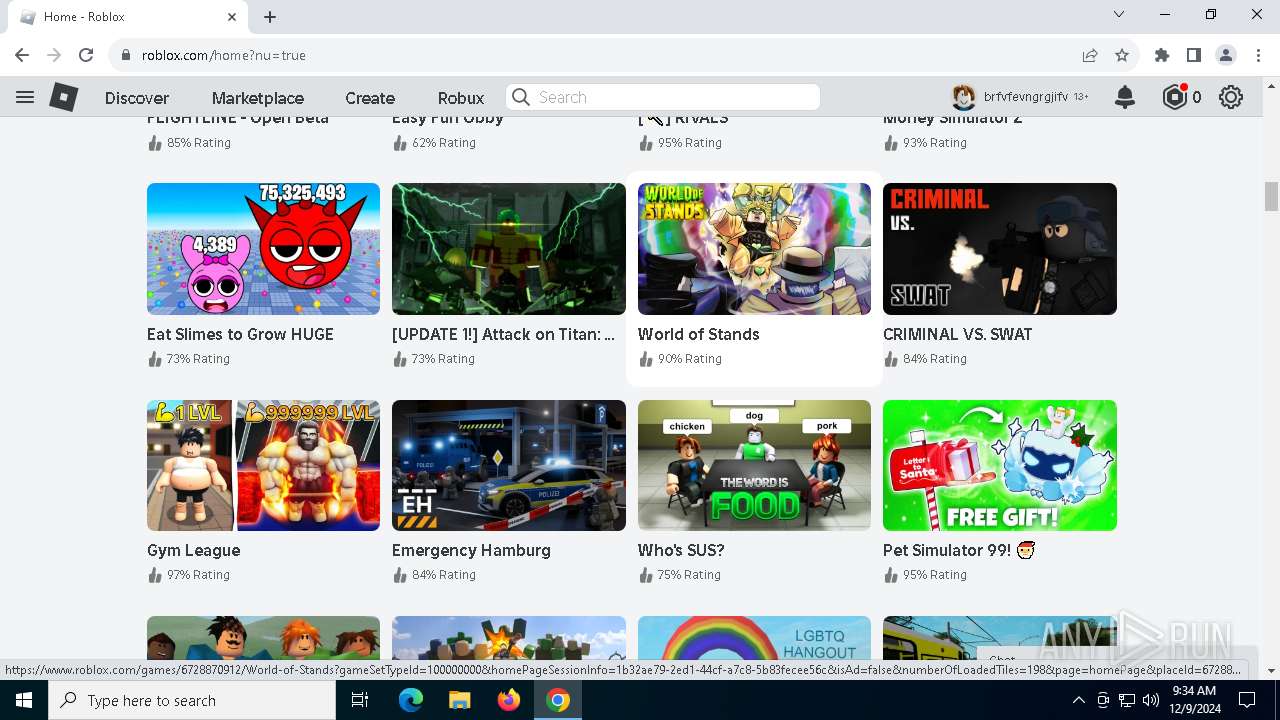Launch Firefox from the taskbar
The image size is (1280, 720).
[x=509, y=700]
